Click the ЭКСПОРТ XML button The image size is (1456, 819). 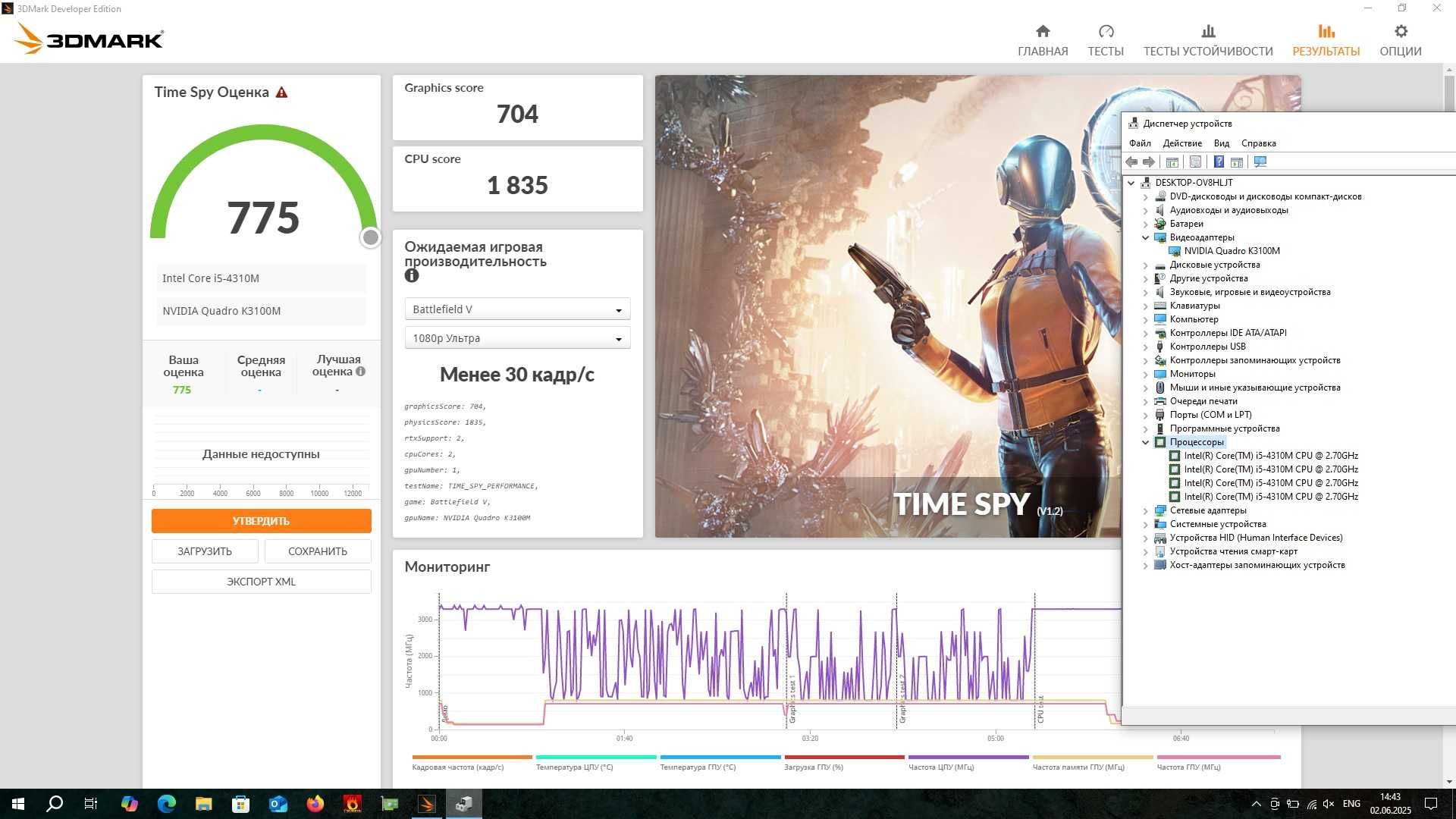(x=261, y=582)
